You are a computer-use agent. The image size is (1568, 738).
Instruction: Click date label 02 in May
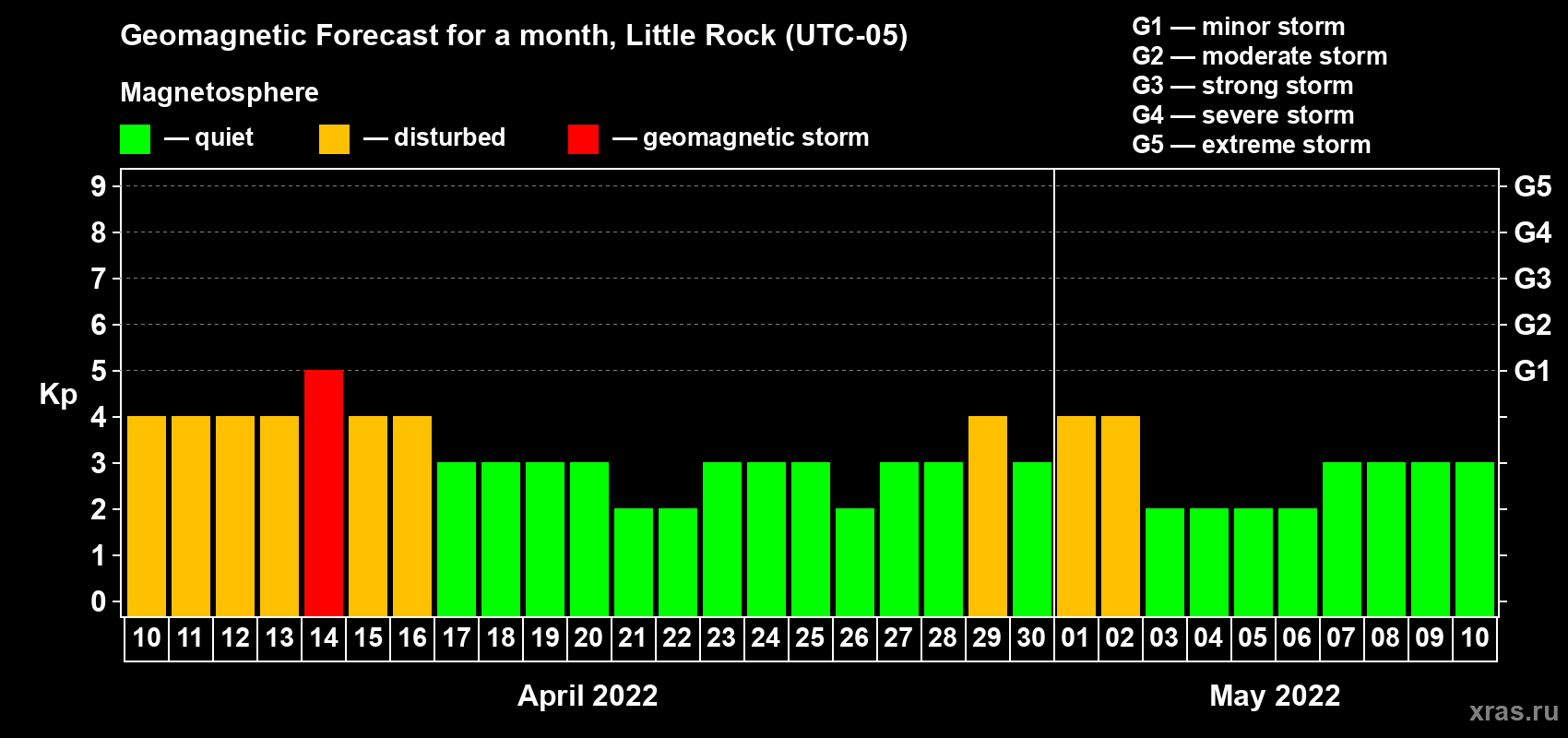pos(1120,637)
